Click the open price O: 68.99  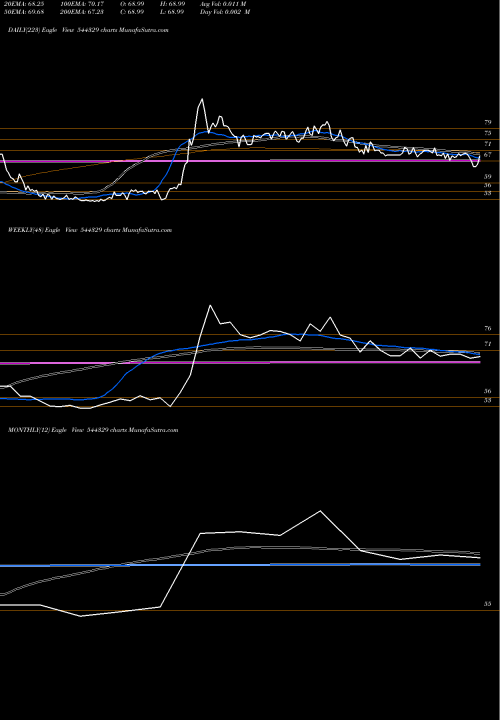pyautogui.click(x=132, y=4)
